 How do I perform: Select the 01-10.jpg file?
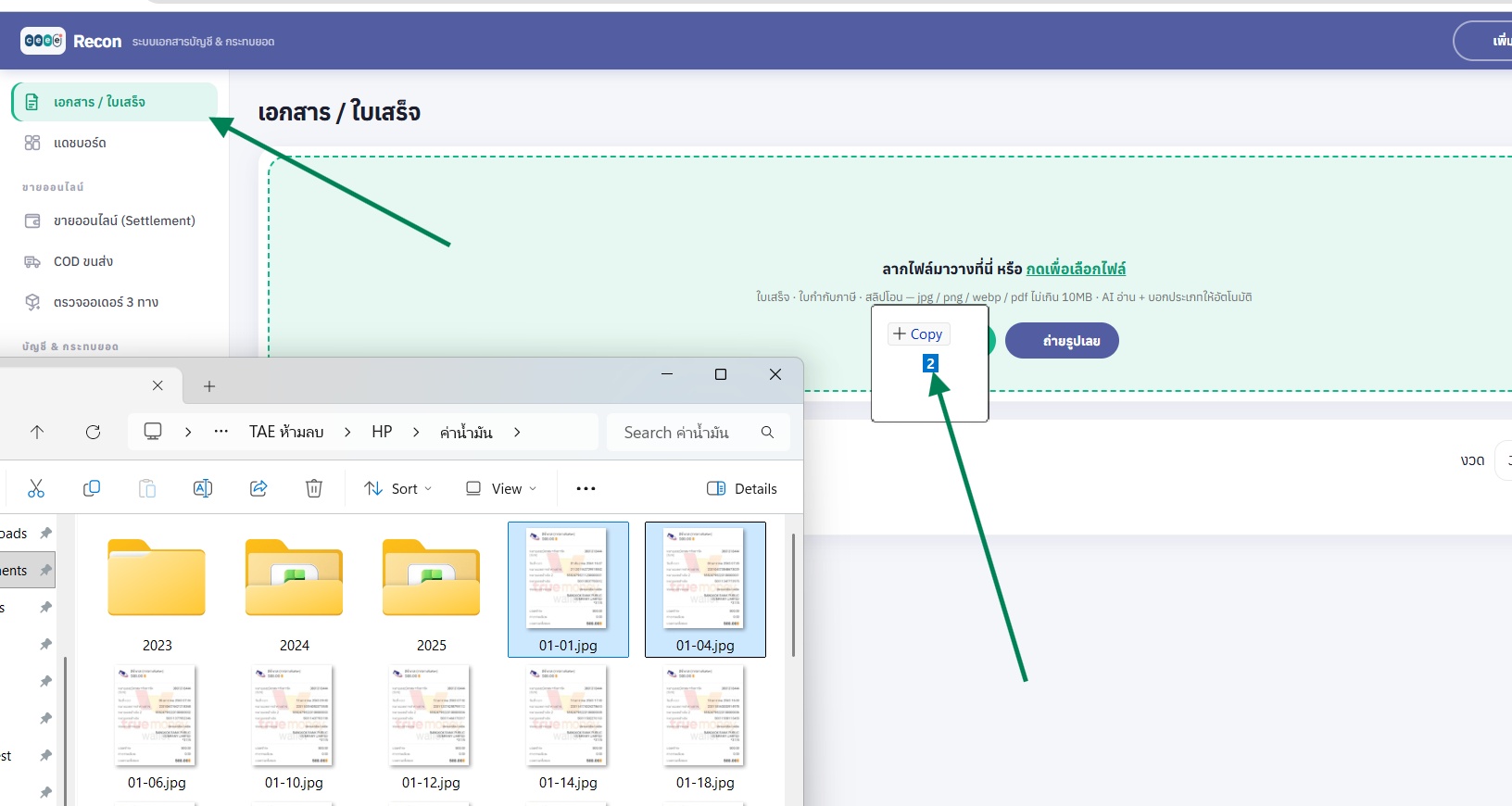[295, 728]
